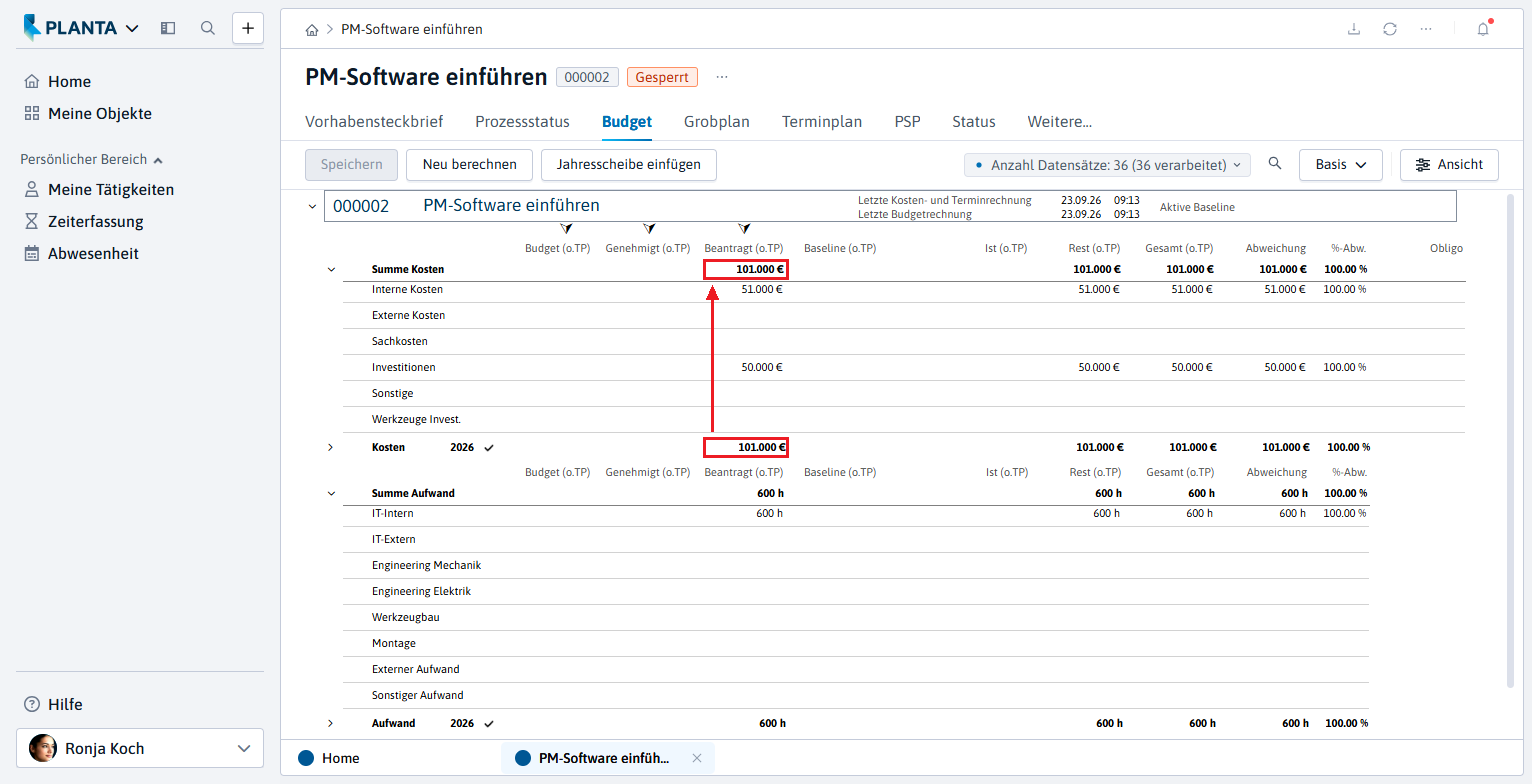Click the filter marker above Beantragt (o.TP)

pos(743,229)
